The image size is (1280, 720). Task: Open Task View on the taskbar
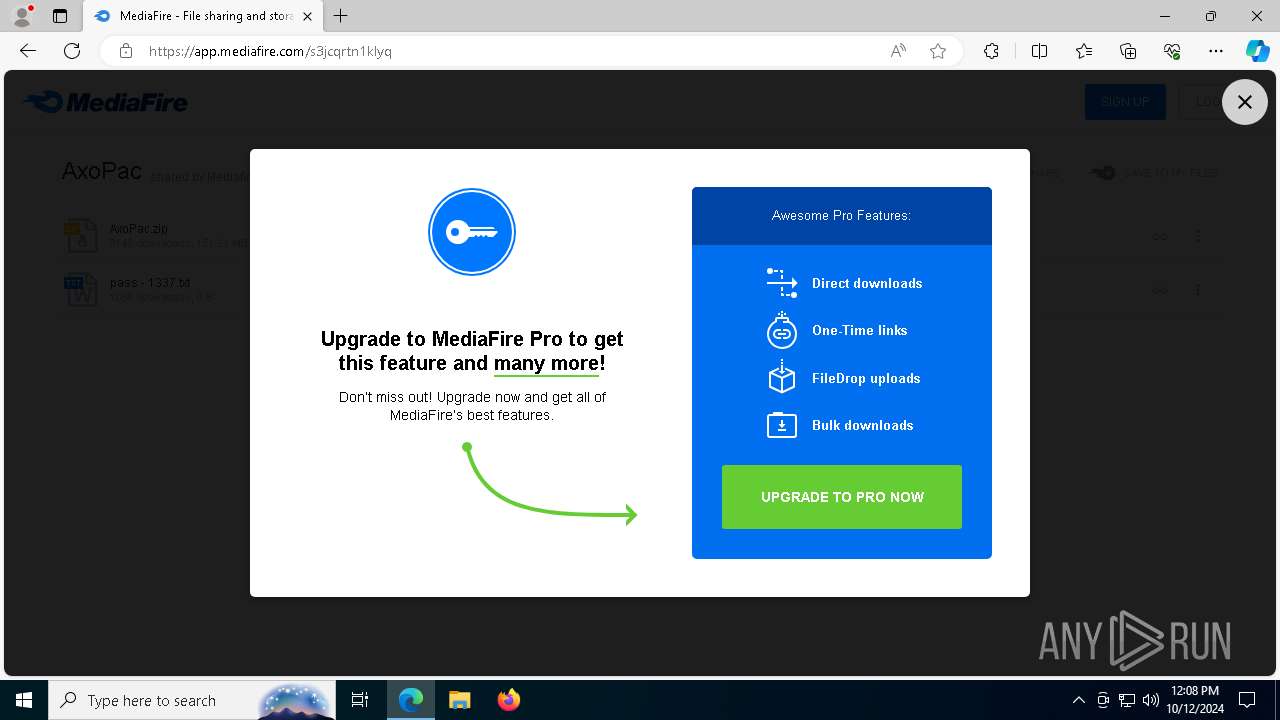[x=360, y=700]
